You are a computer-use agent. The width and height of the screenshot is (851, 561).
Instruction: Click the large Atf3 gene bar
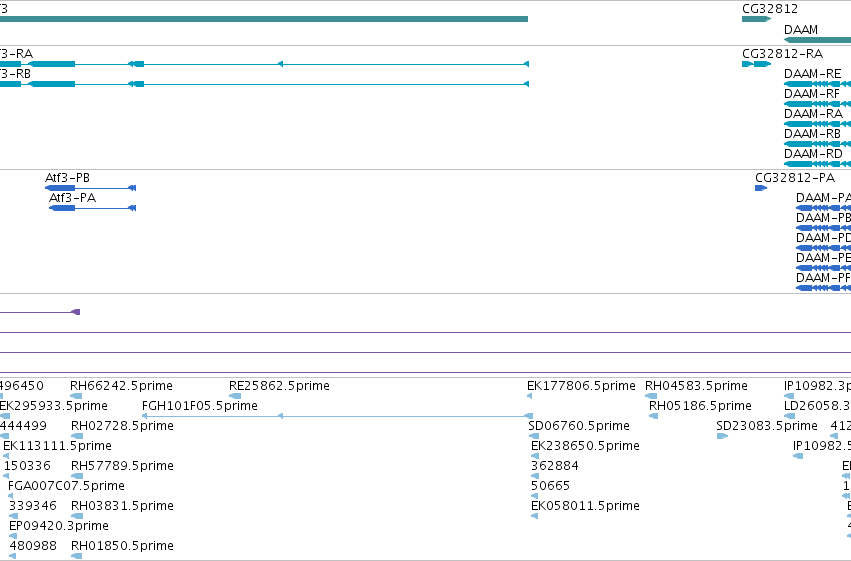point(264,19)
